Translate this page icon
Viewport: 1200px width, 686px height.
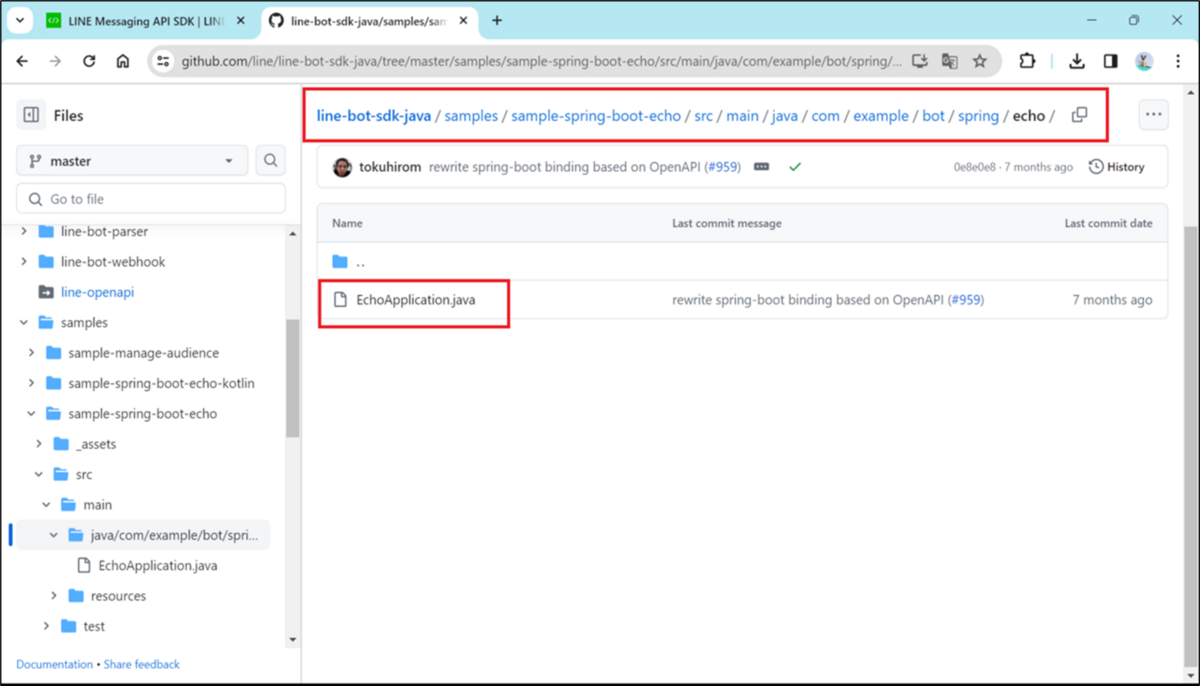pyautogui.click(x=950, y=61)
